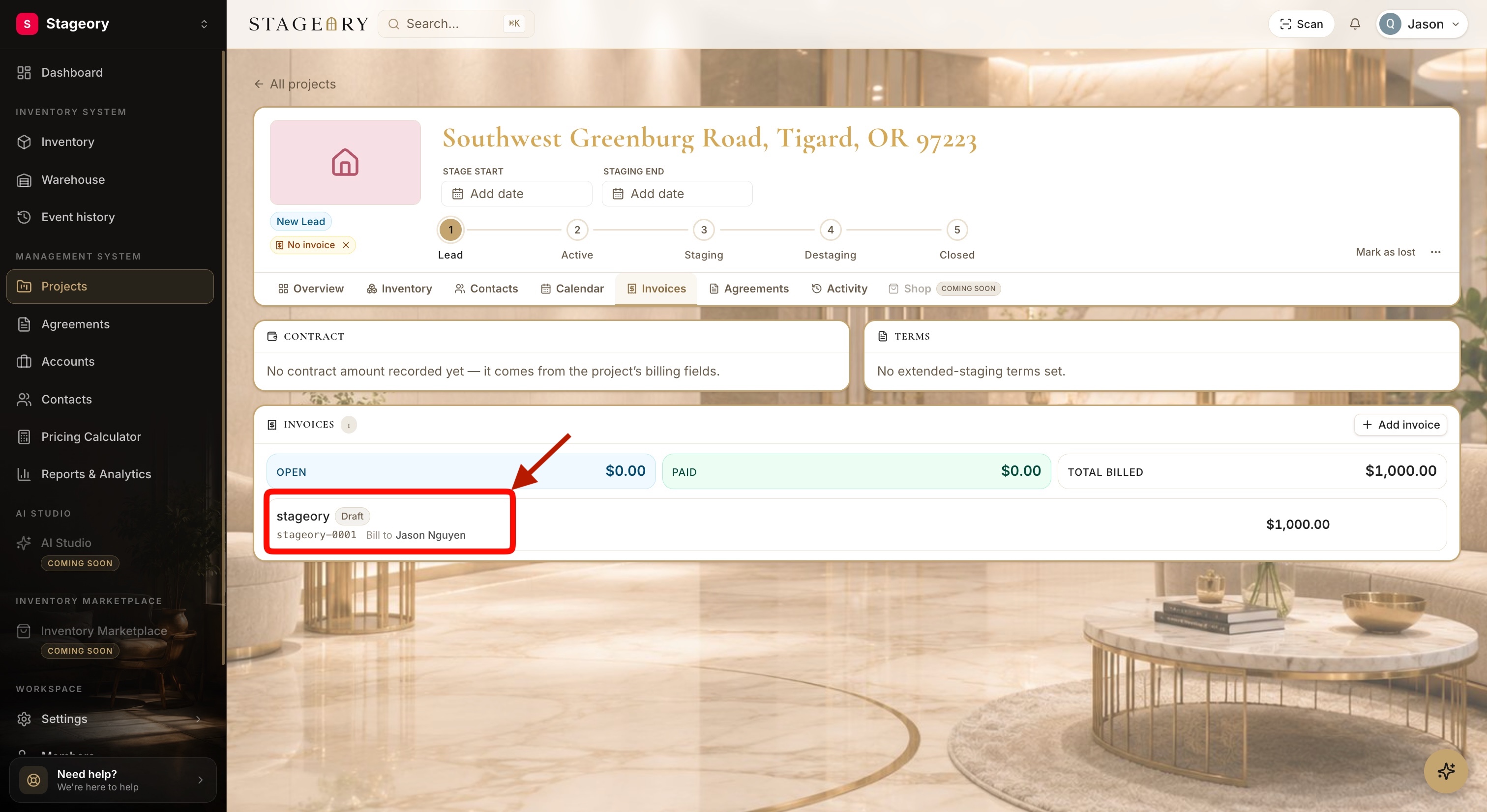Click the Stageory logo in header
The height and width of the screenshot is (812, 1487).
click(309, 24)
